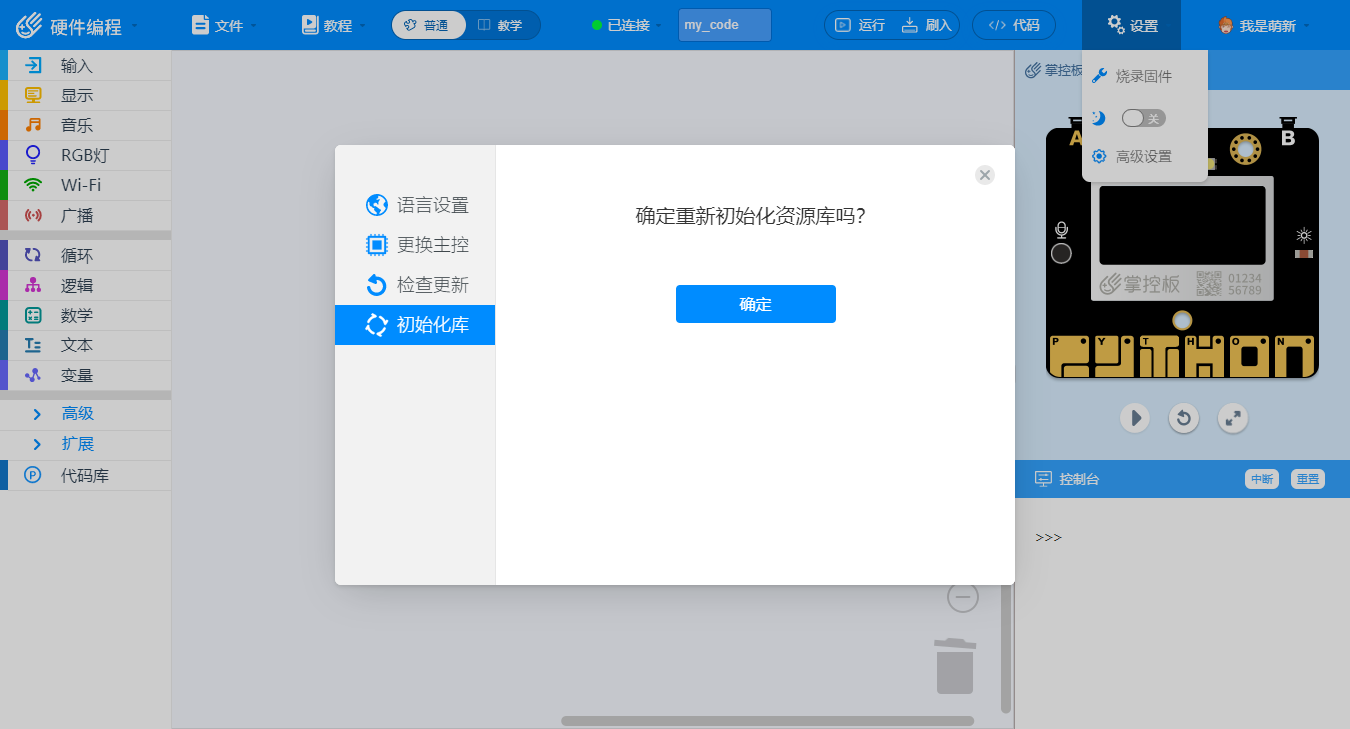This screenshot has width=1350, height=729.
Task: Select 语言设置 in the settings dialog
Action: click(x=415, y=205)
